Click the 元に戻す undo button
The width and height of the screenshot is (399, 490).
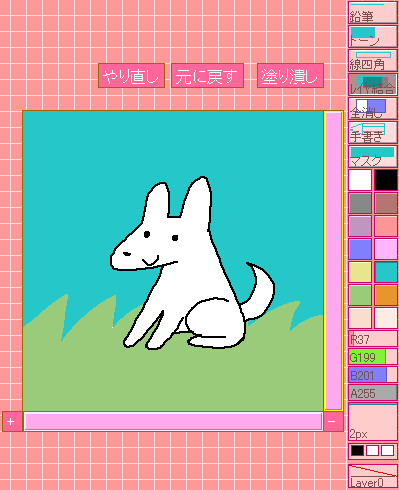[x=207, y=76]
